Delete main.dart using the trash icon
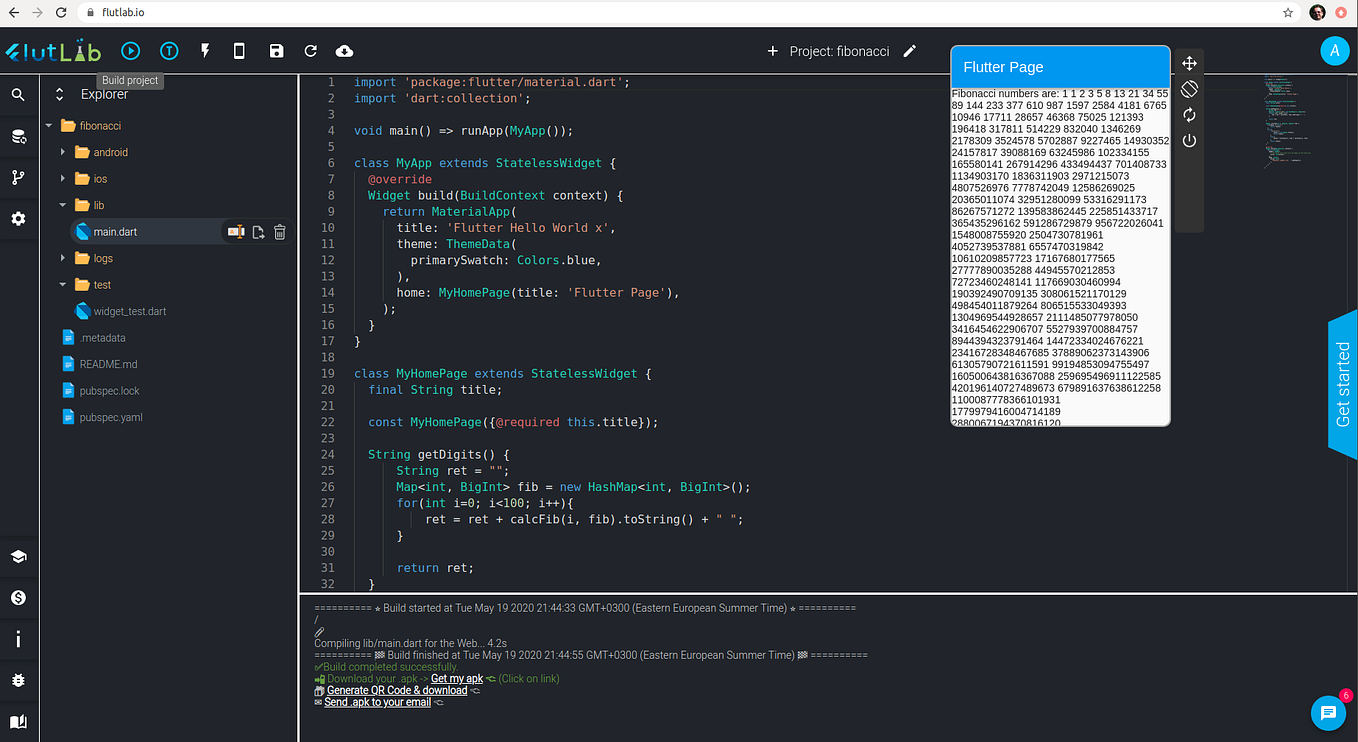This screenshot has height=742, width=1358. click(x=279, y=231)
